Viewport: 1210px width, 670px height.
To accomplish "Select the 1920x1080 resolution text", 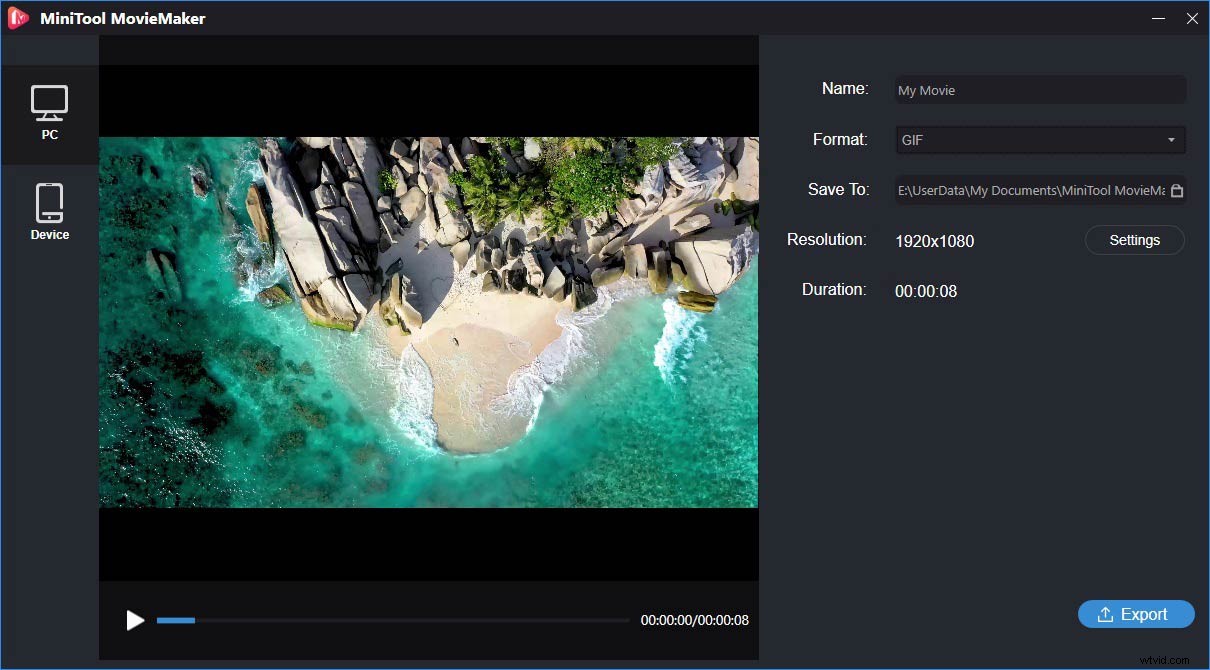I will pos(935,241).
